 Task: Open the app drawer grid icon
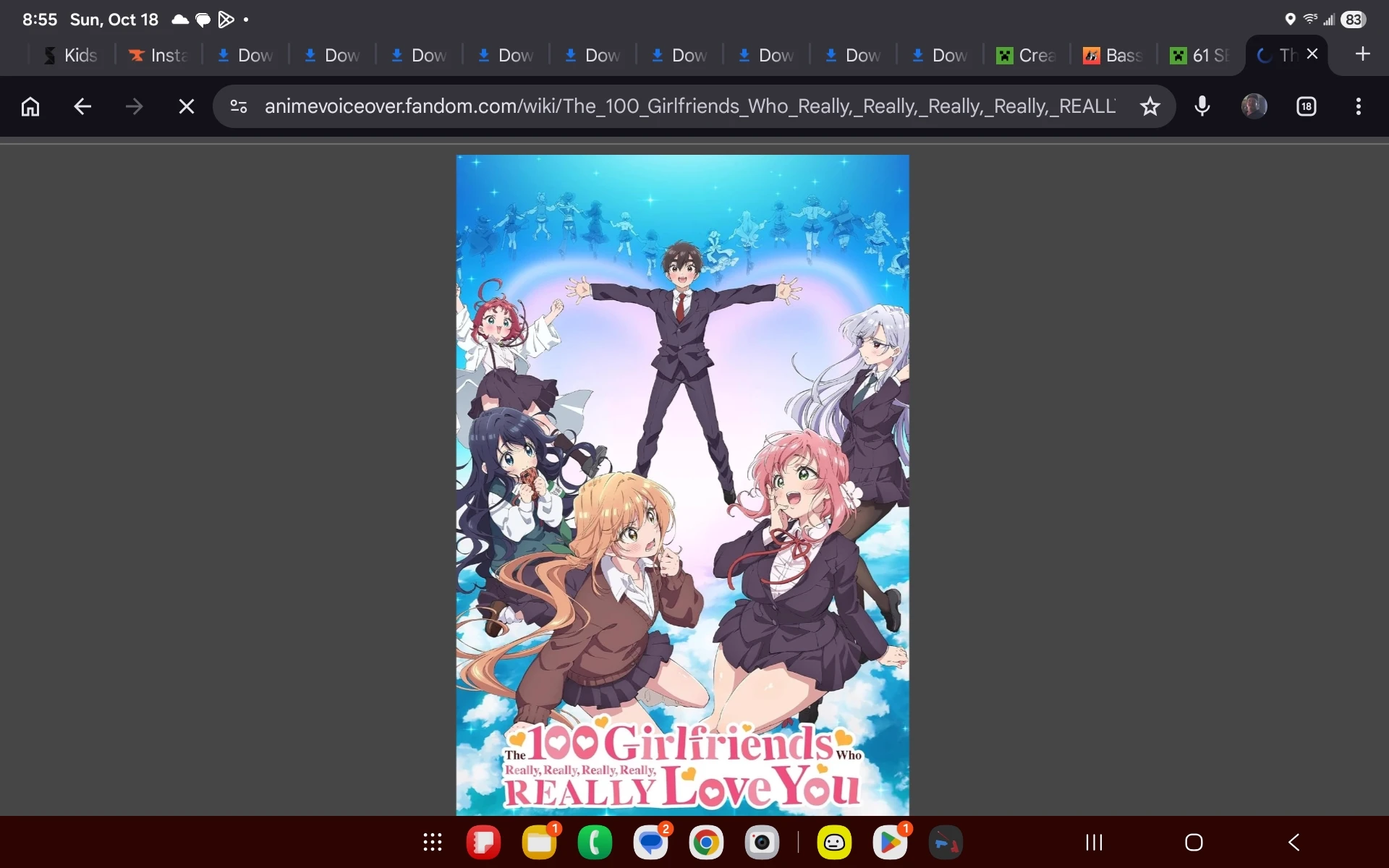433,842
